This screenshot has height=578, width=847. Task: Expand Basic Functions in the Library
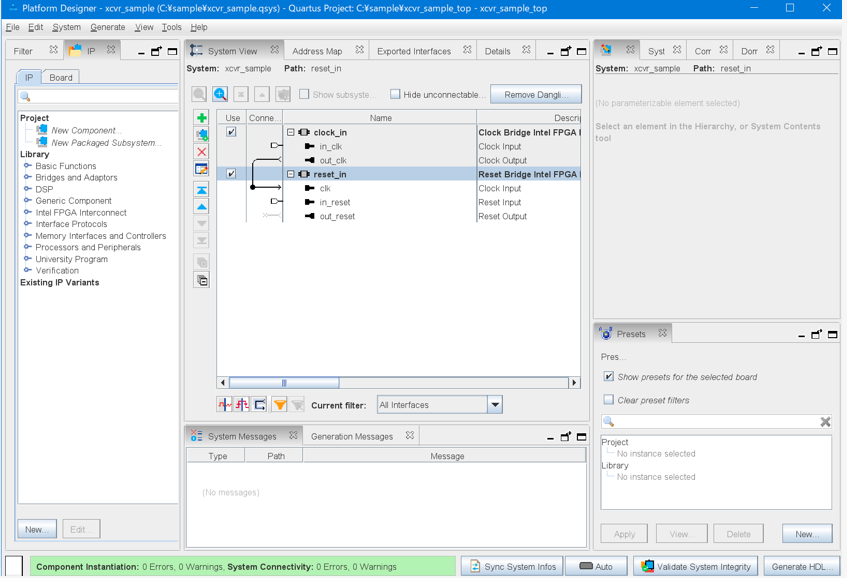[x=28, y=166]
